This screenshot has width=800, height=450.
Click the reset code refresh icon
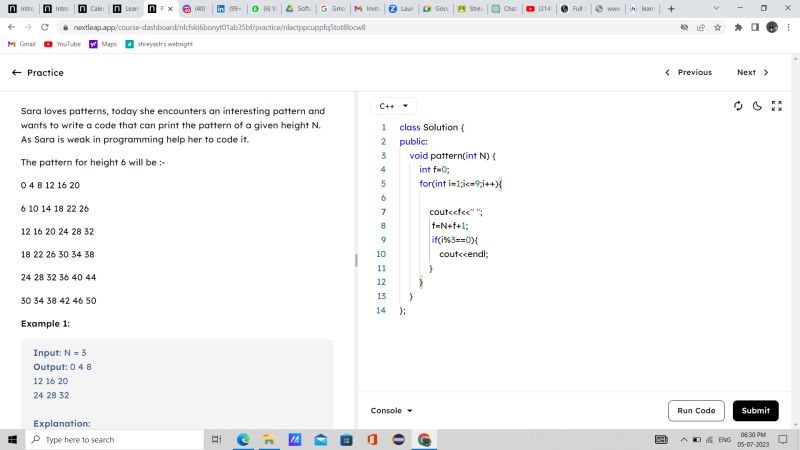pos(738,106)
